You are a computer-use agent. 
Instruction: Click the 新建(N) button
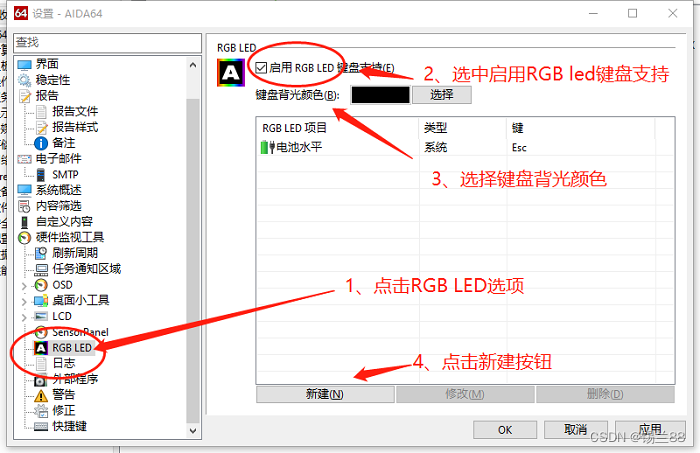point(325,395)
